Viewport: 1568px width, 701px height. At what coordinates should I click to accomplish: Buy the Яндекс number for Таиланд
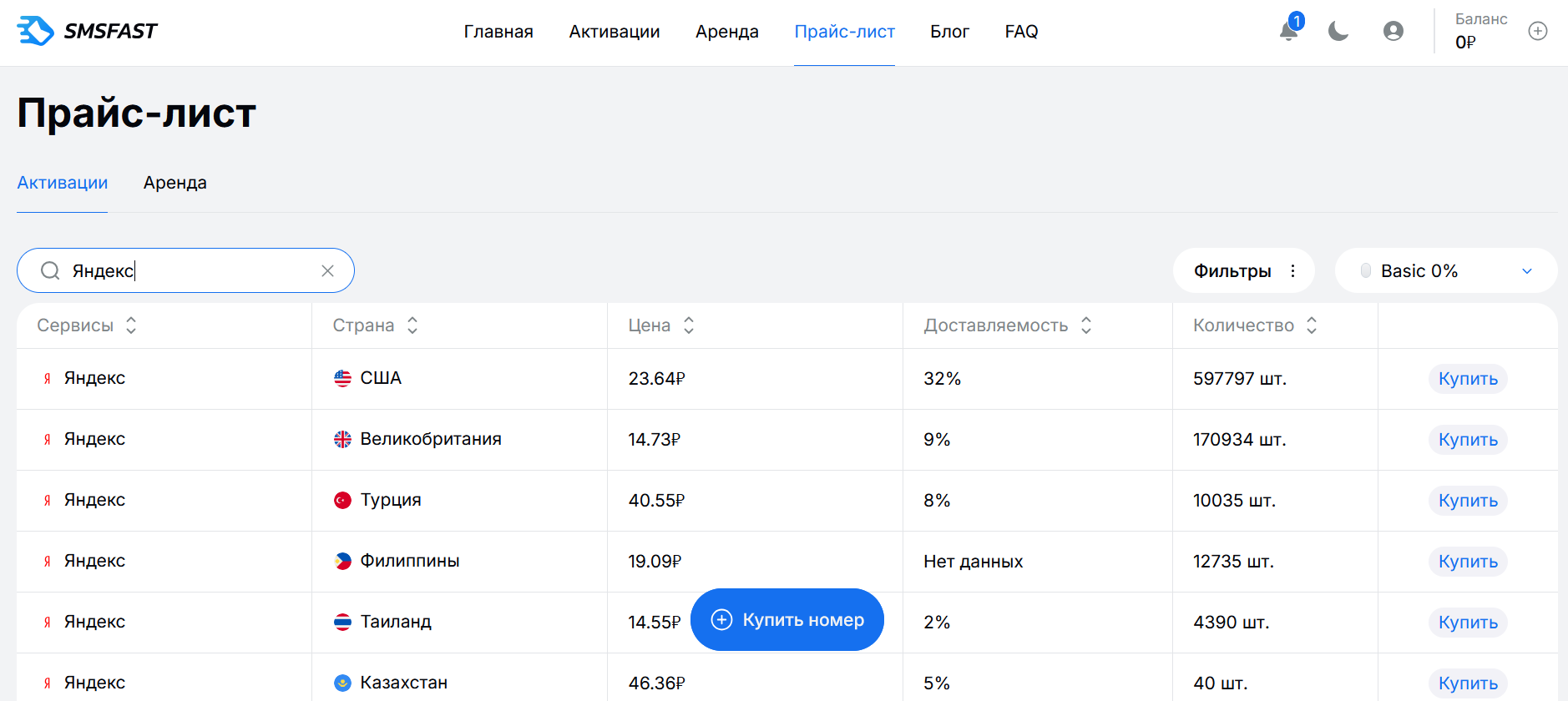(1468, 623)
